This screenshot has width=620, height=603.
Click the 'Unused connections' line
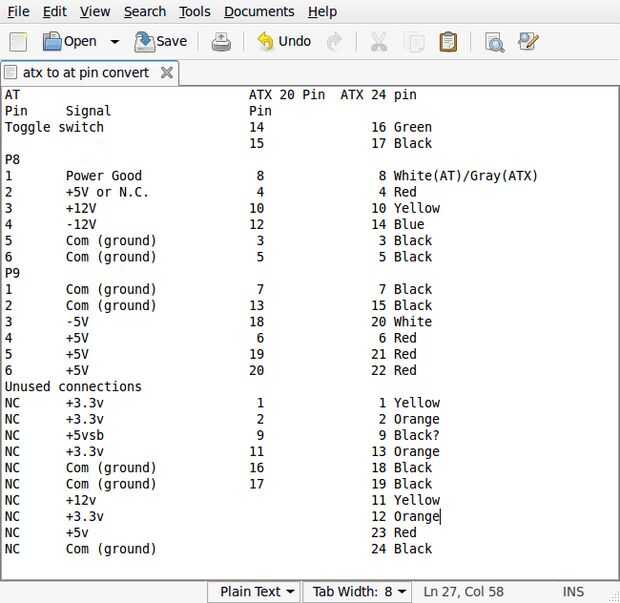73,387
